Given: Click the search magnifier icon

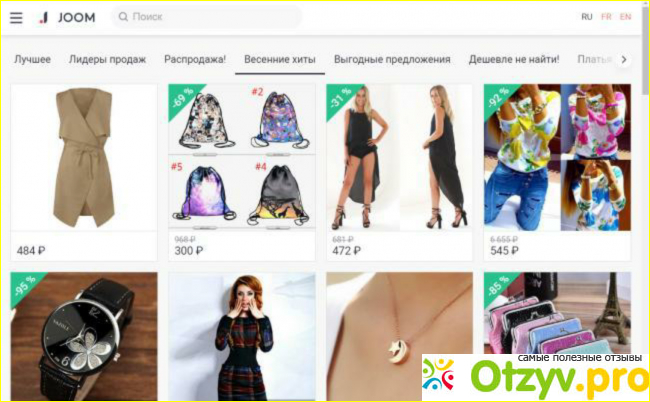Looking at the screenshot, I should 123,17.
